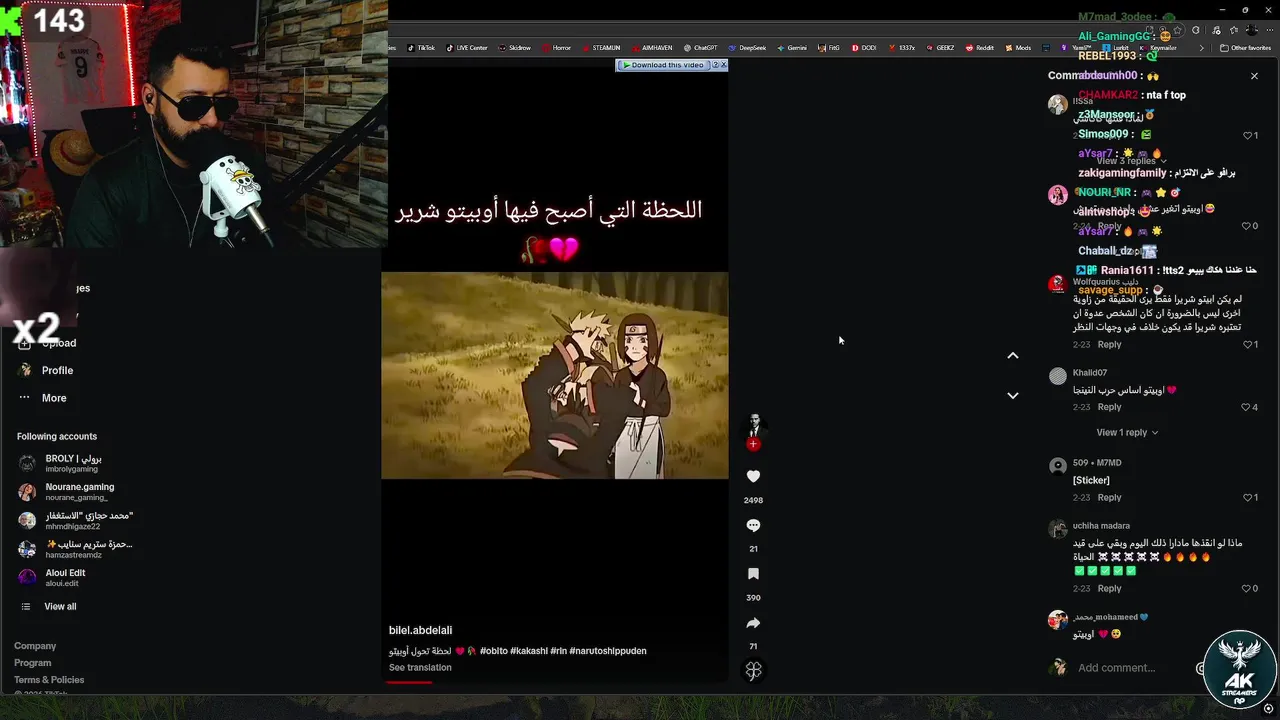Open the Aloui Edit followed account
Screen dimensions: 1280x720
point(52,578)
